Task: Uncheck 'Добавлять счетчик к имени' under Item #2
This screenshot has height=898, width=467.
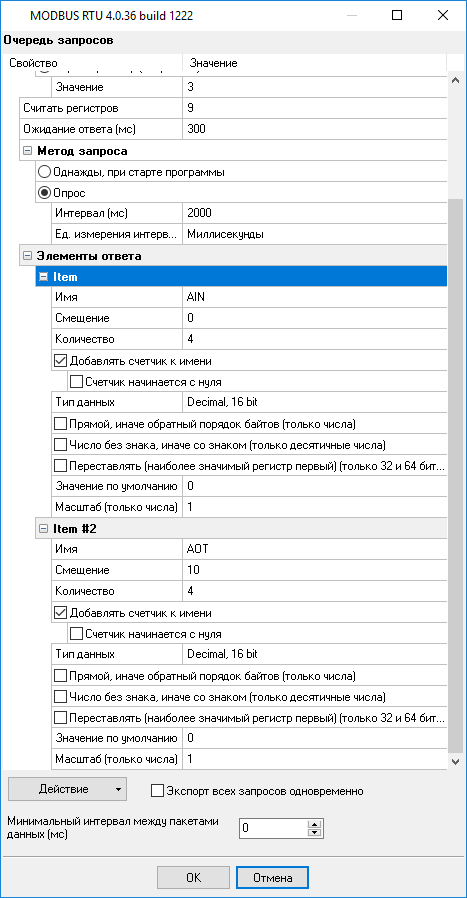Action: point(60,613)
